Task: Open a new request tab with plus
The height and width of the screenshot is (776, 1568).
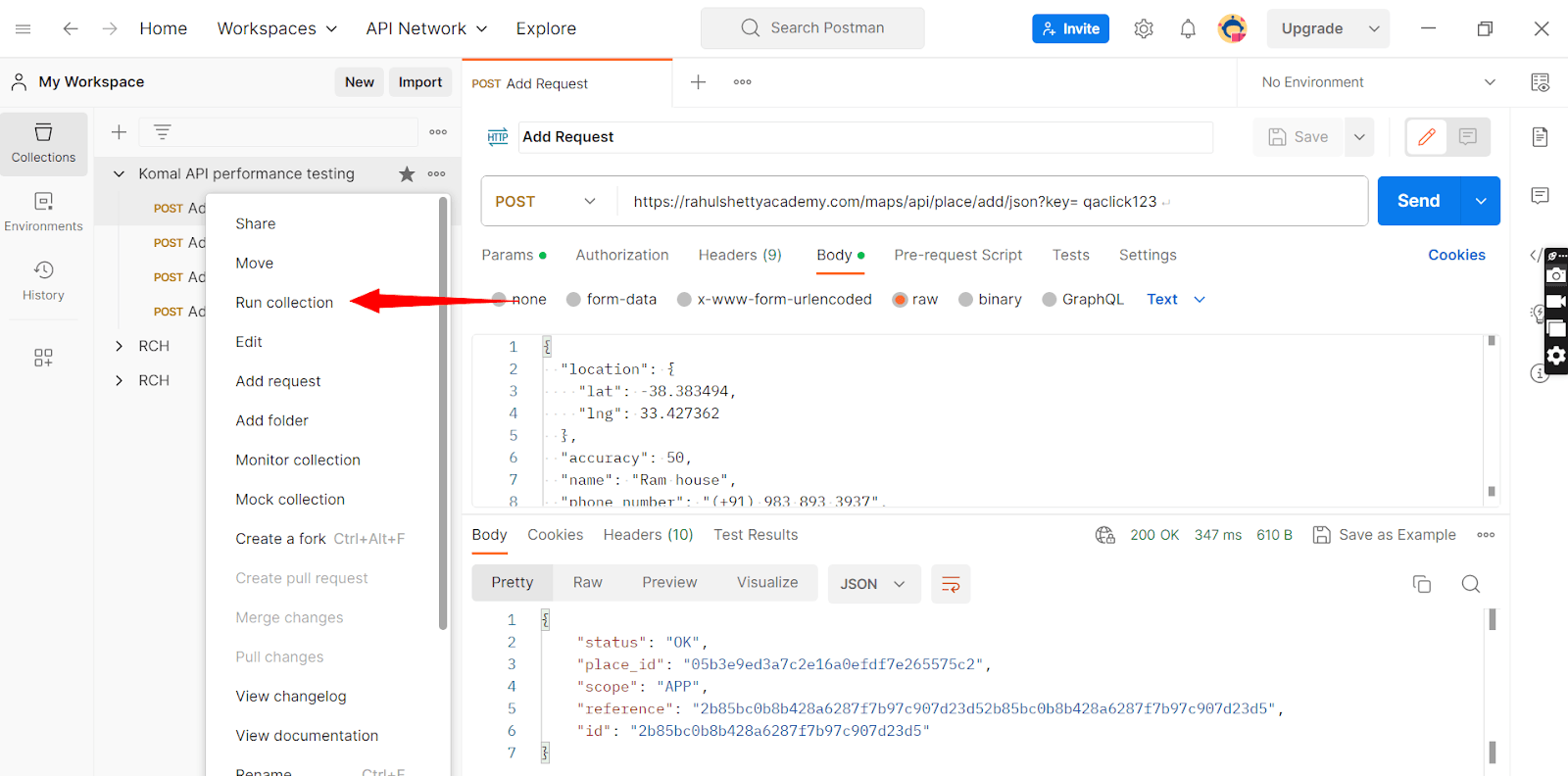Action: tap(698, 82)
